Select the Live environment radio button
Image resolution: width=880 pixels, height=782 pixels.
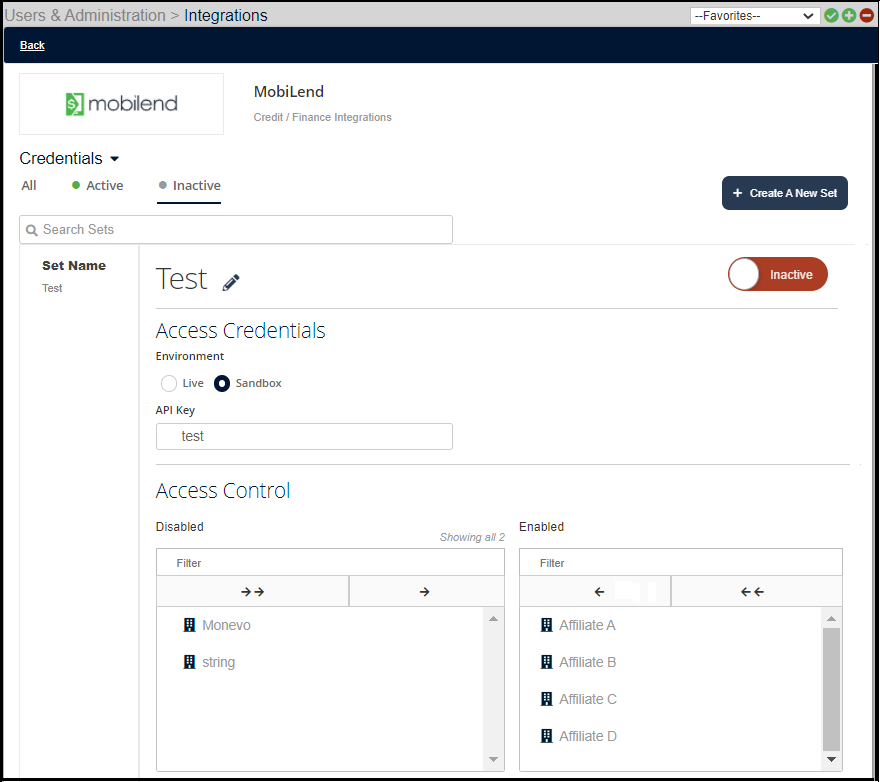[x=168, y=383]
